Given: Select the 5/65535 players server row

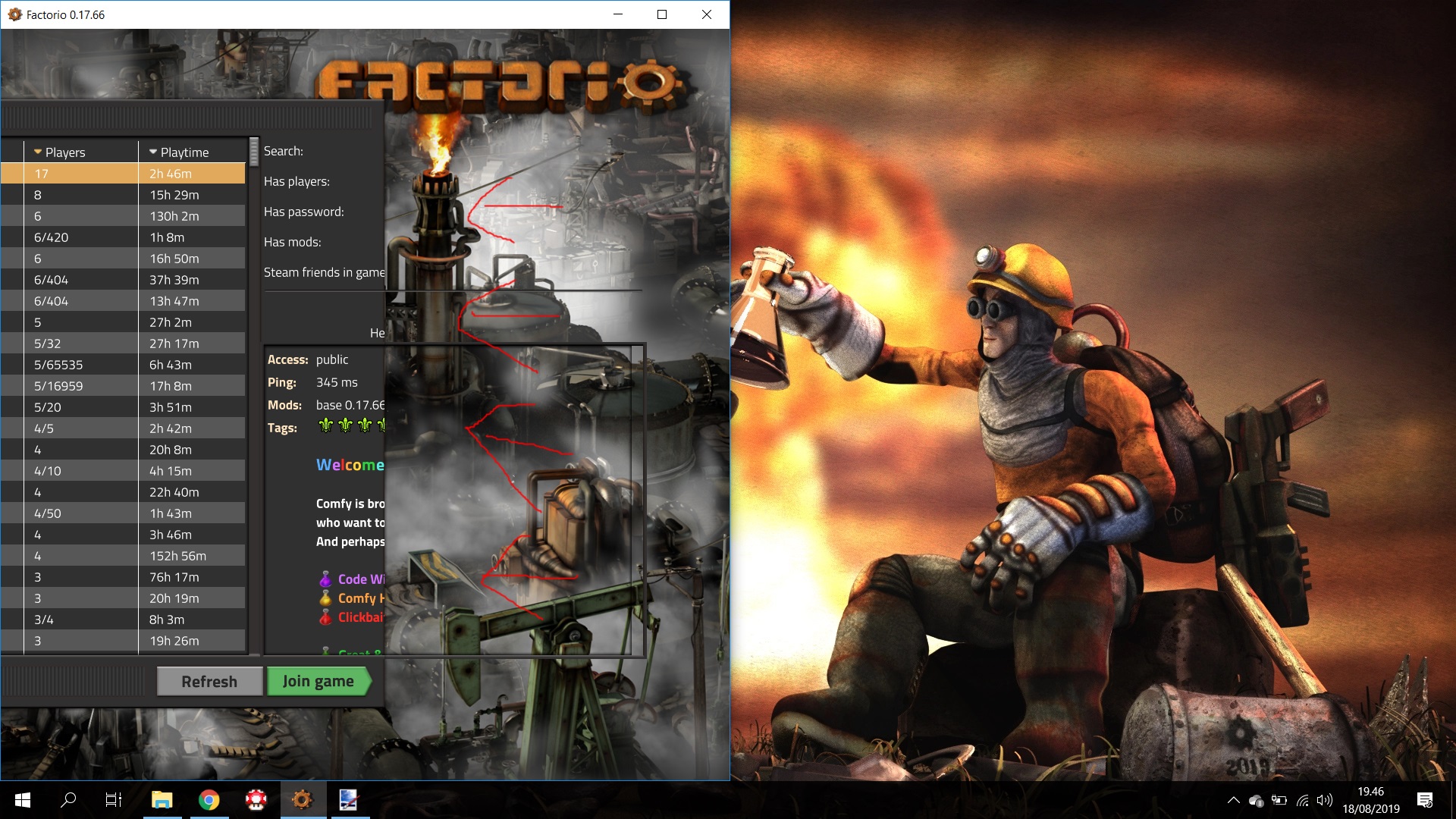Looking at the screenshot, I should 123,365.
